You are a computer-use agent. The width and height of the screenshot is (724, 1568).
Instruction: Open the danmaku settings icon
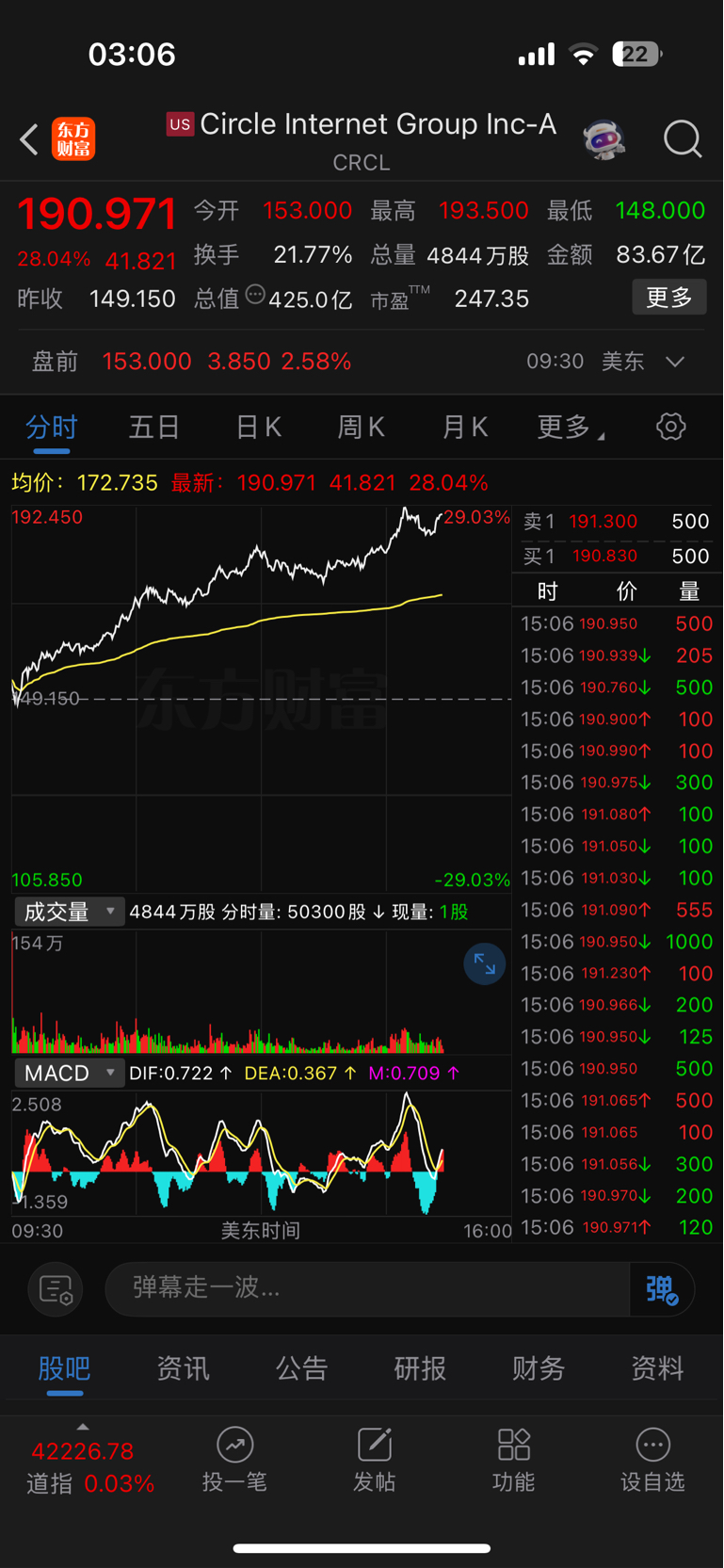56,1289
